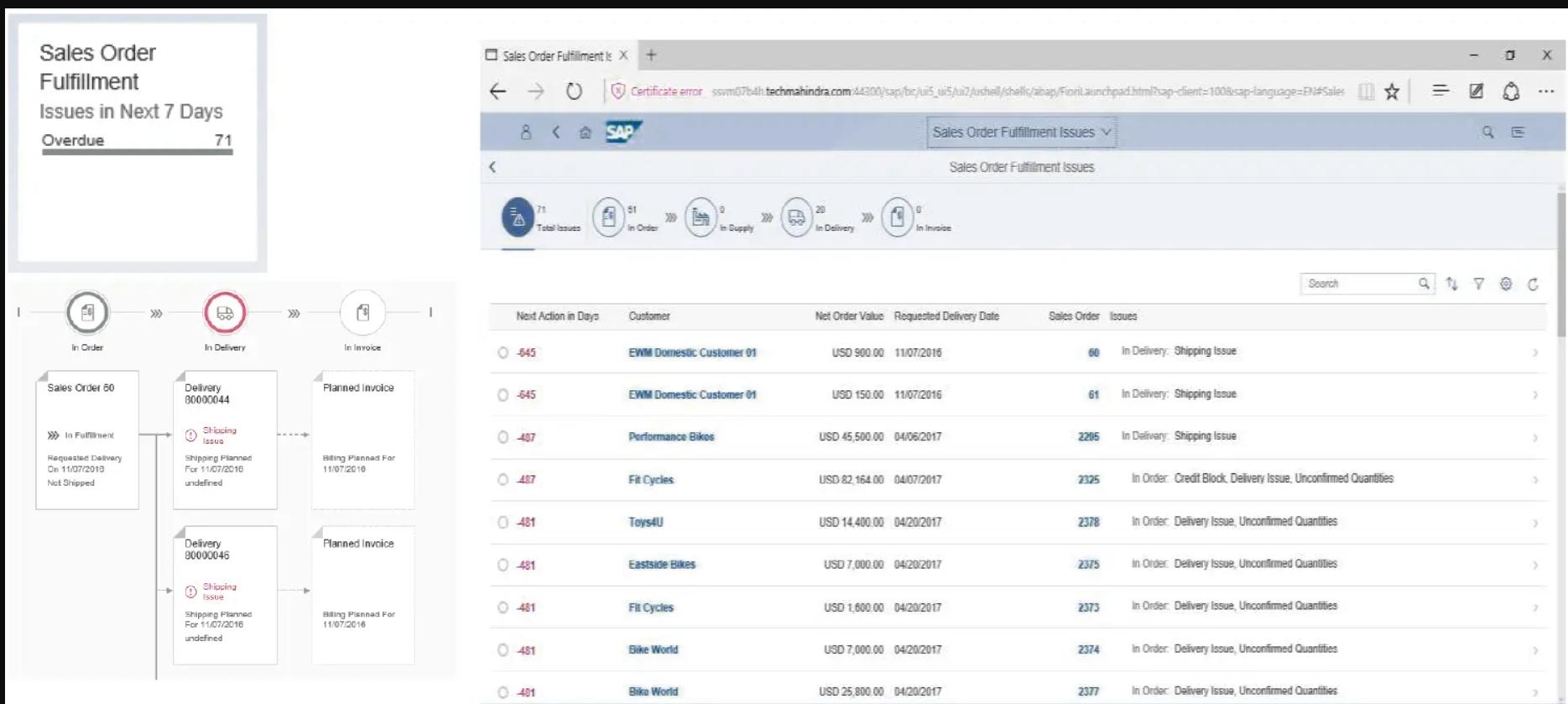Screen dimensions: 1568x704
Task: Open EWM Domestic Customer 01 link for order 60
Action: [x=692, y=353]
